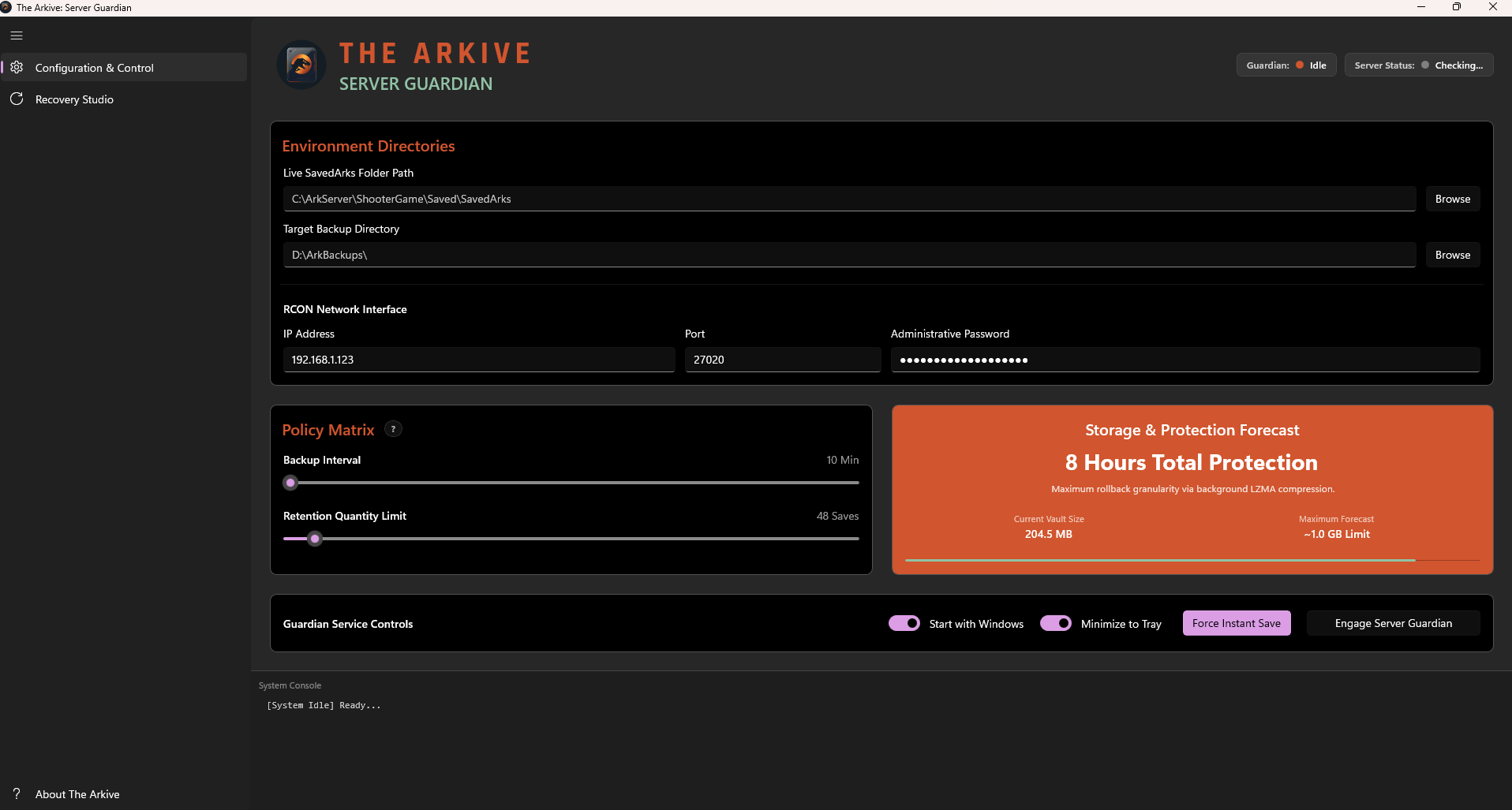Click the 8 Hours Total Protection text
Viewport: 1512px width, 810px height.
[x=1192, y=462]
